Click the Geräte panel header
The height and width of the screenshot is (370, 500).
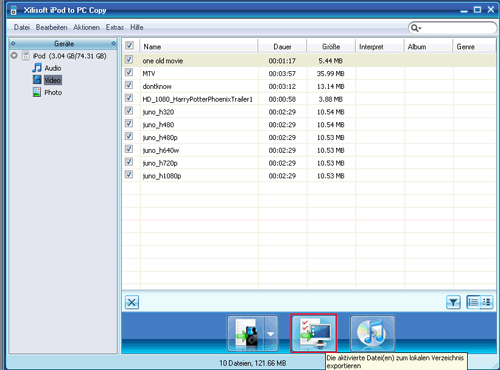[x=63, y=44]
